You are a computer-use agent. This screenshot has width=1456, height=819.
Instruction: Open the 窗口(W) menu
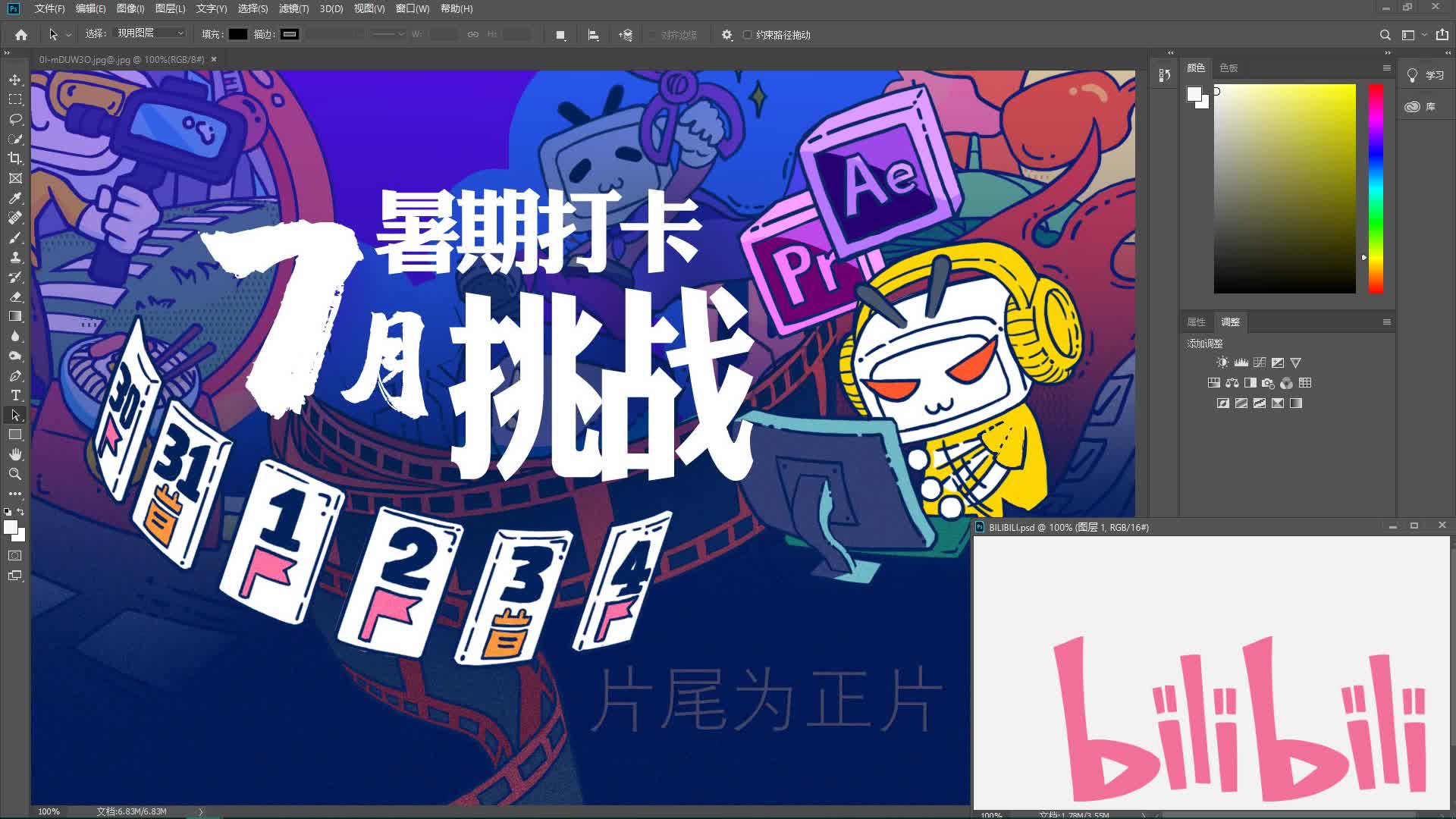tap(413, 8)
